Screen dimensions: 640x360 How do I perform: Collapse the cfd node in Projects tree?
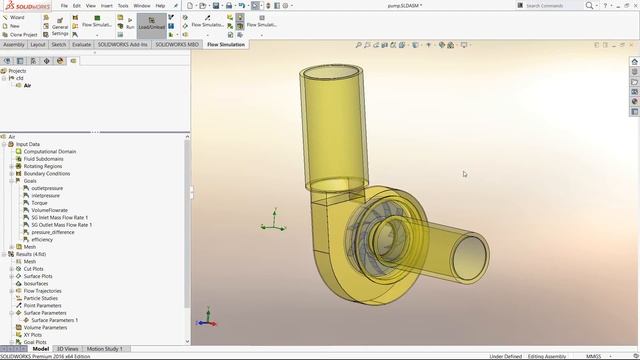tap(4, 78)
